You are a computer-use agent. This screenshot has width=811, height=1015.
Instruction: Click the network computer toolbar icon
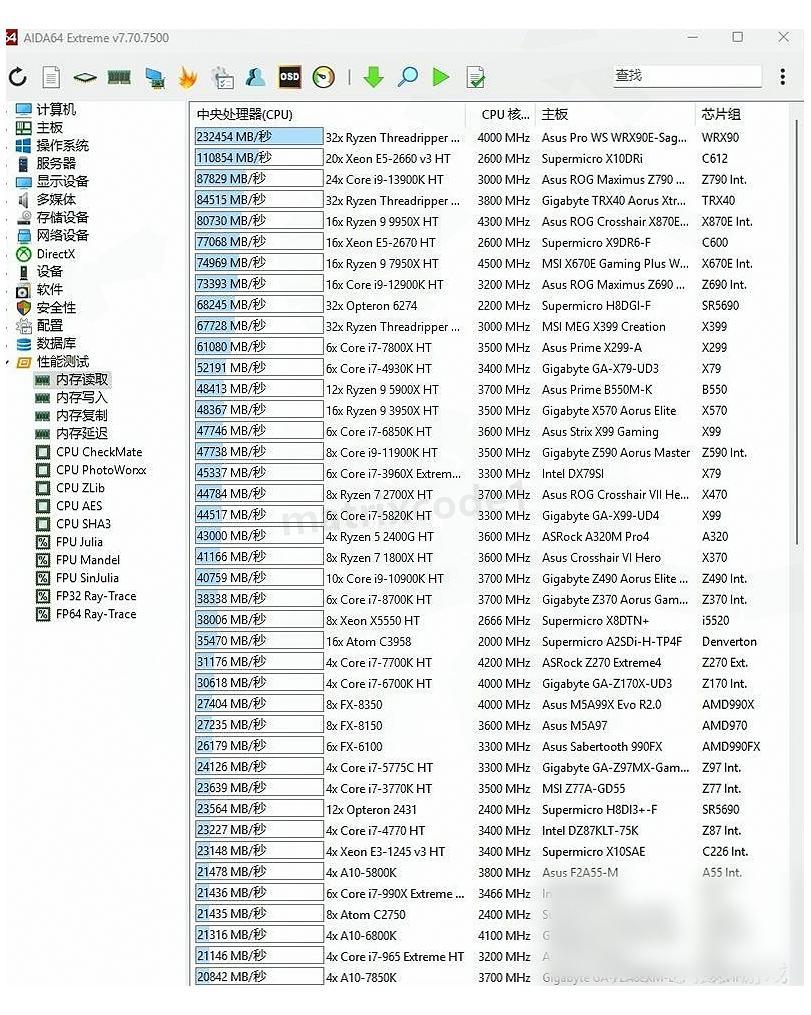(x=154, y=78)
